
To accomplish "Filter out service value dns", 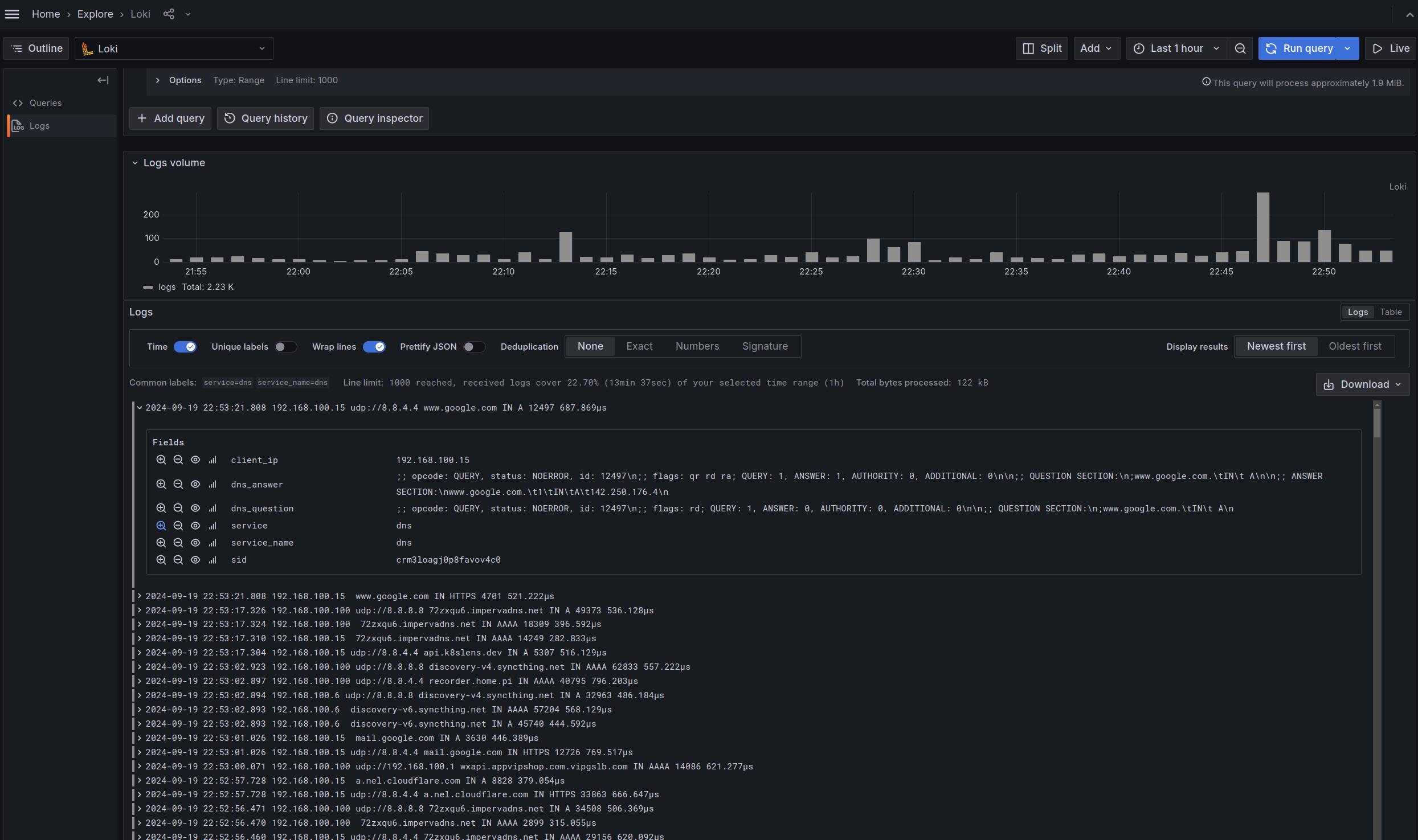I will tap(178, 526).
